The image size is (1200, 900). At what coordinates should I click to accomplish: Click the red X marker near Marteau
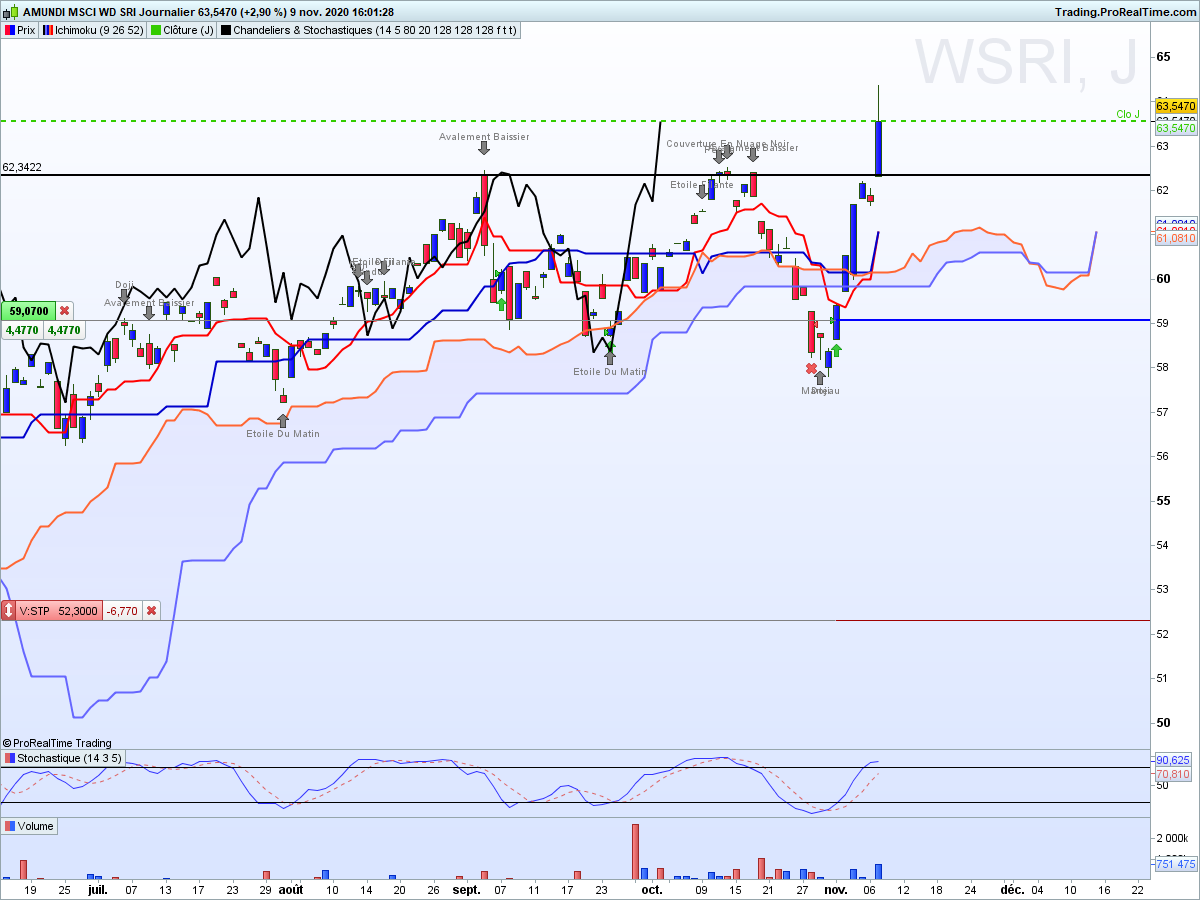[x=811, y=368]
